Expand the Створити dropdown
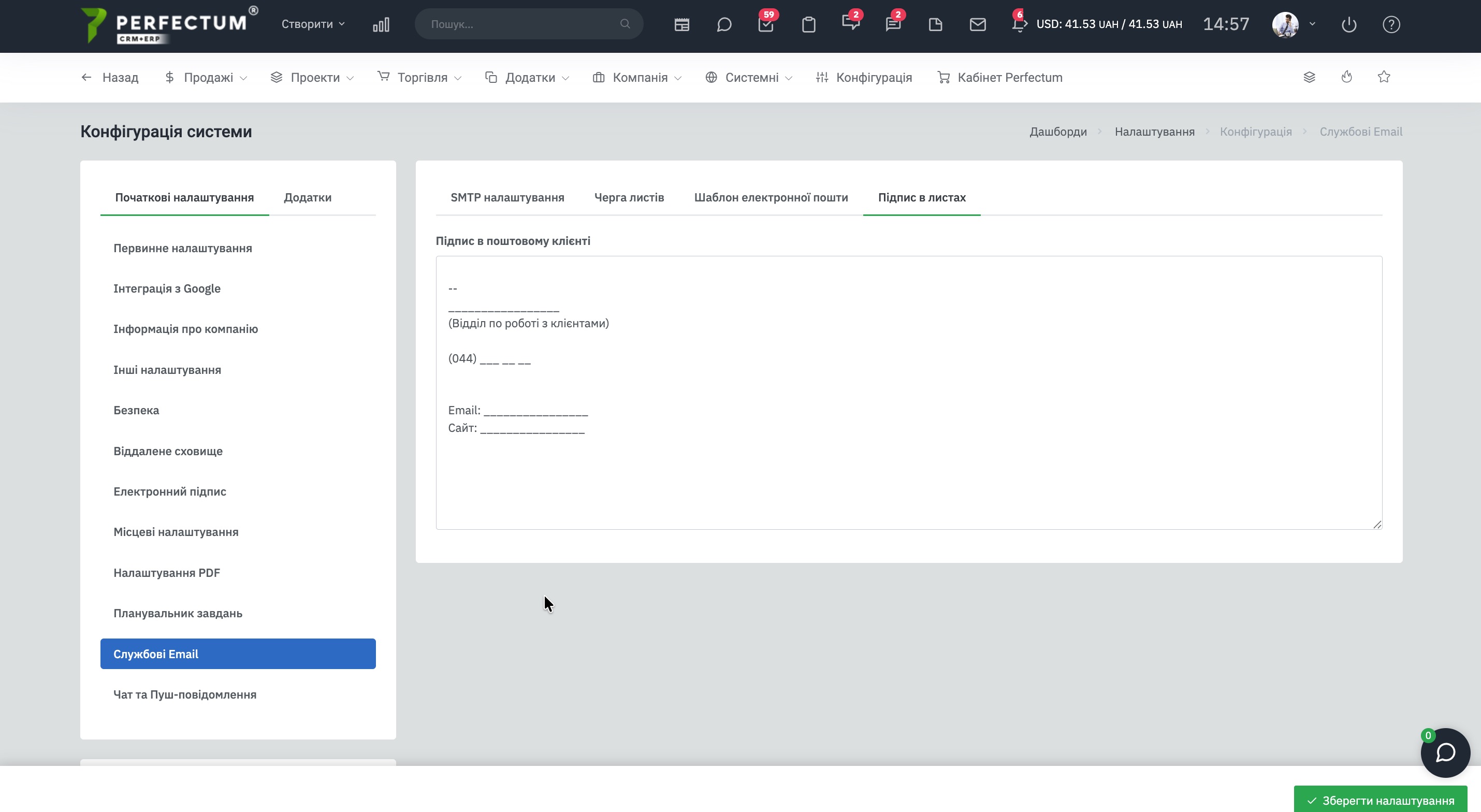This screenshot has height=812, width=1481. (313, 24)
